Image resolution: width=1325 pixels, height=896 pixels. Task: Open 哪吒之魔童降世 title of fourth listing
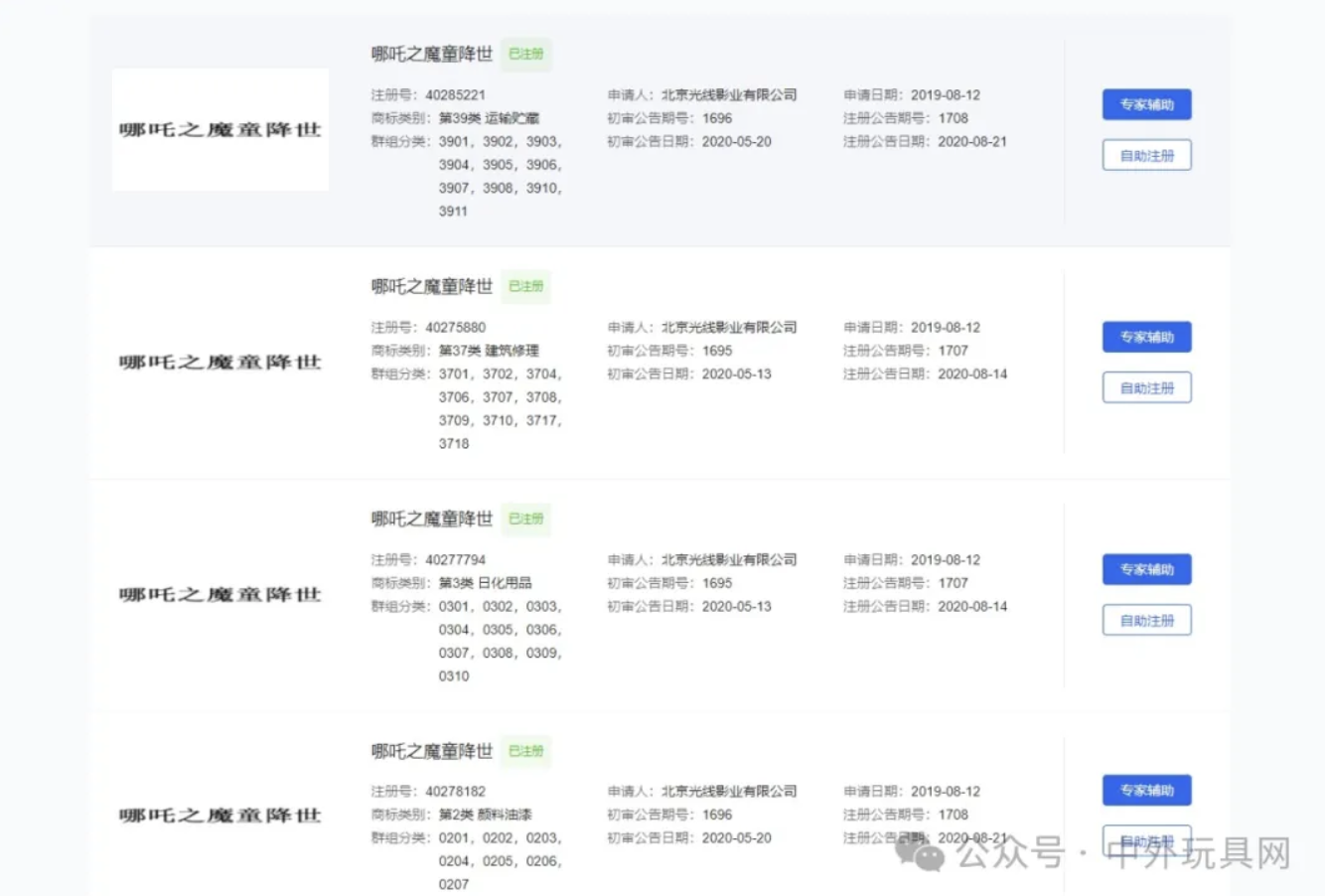[x=432, y=751]
